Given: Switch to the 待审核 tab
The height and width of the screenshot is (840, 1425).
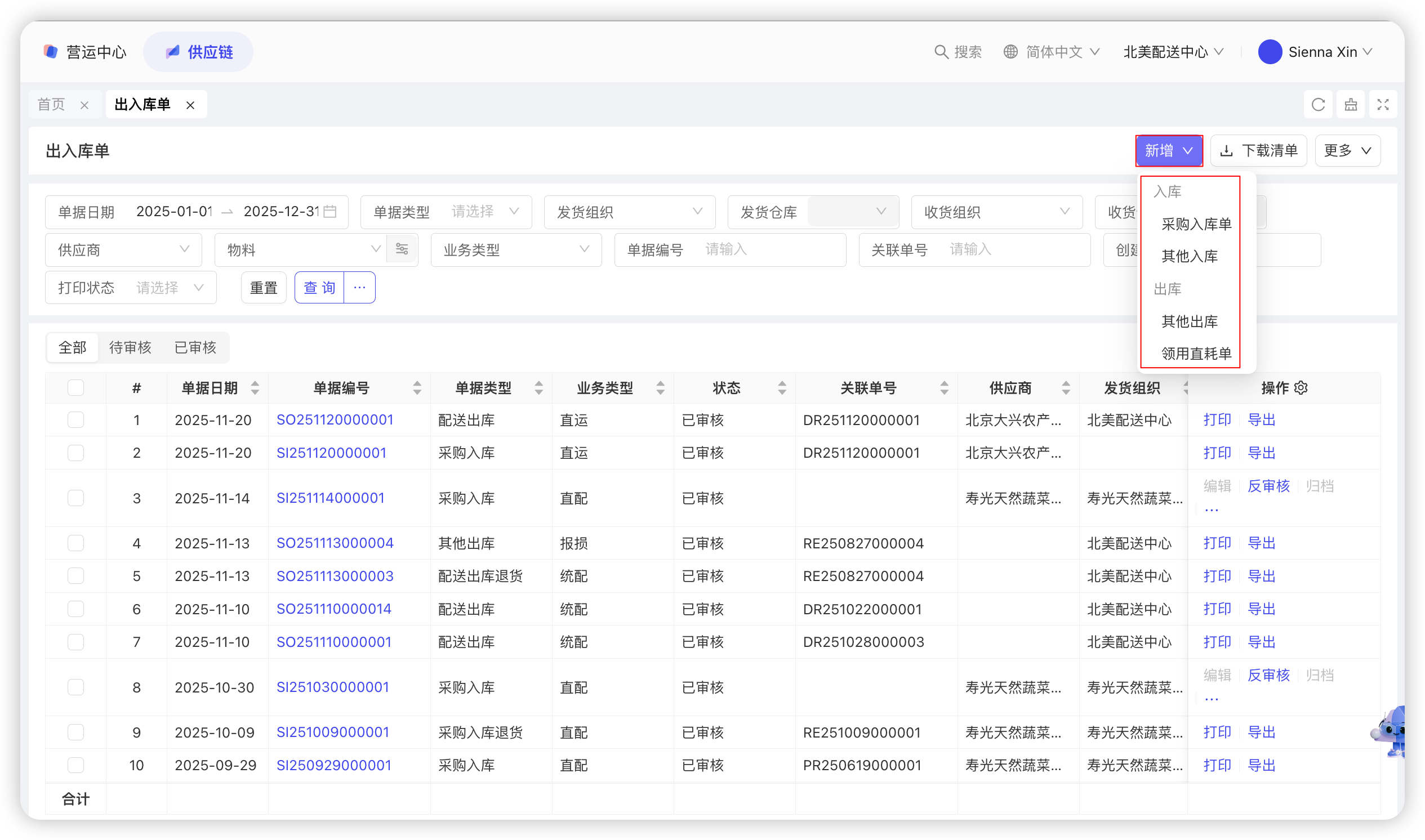Looking at the screenshot, I should [130, 347].
